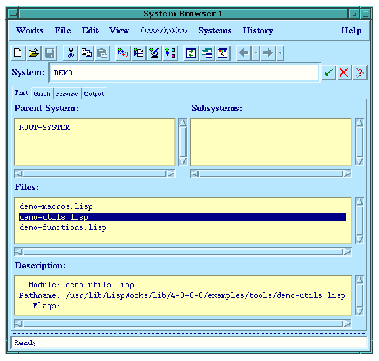Open the Description menu
Screen dimensions: 379x361
coord(163,30)
